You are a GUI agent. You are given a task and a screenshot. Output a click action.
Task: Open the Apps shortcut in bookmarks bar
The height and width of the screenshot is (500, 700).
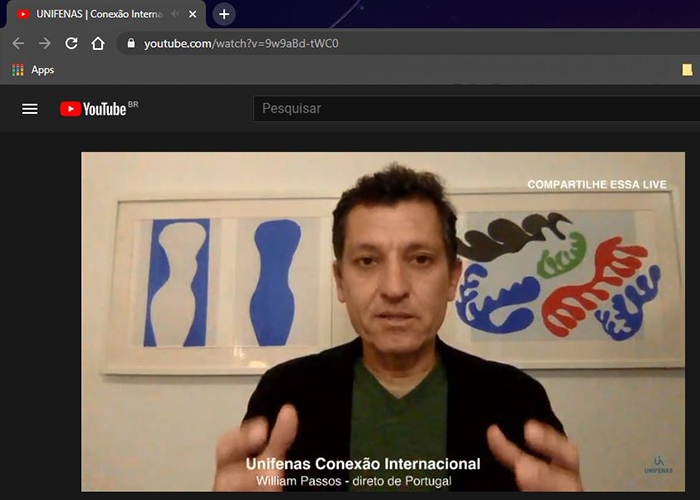(33, 70)
